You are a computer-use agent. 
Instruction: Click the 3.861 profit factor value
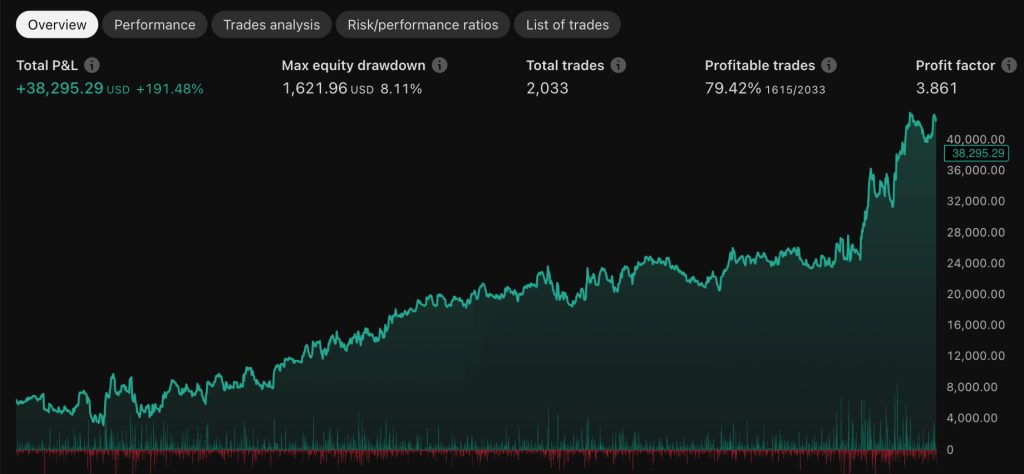(x=936, y=88)
